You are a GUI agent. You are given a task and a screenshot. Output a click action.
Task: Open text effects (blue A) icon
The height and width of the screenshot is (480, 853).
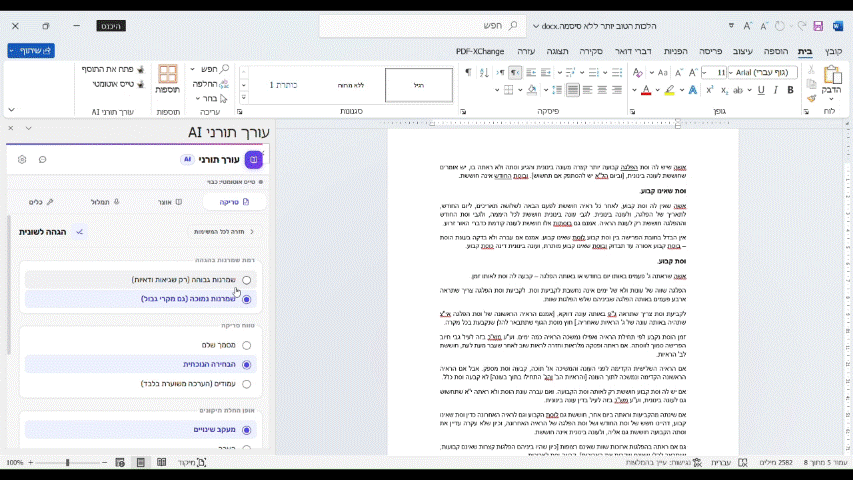693,90
